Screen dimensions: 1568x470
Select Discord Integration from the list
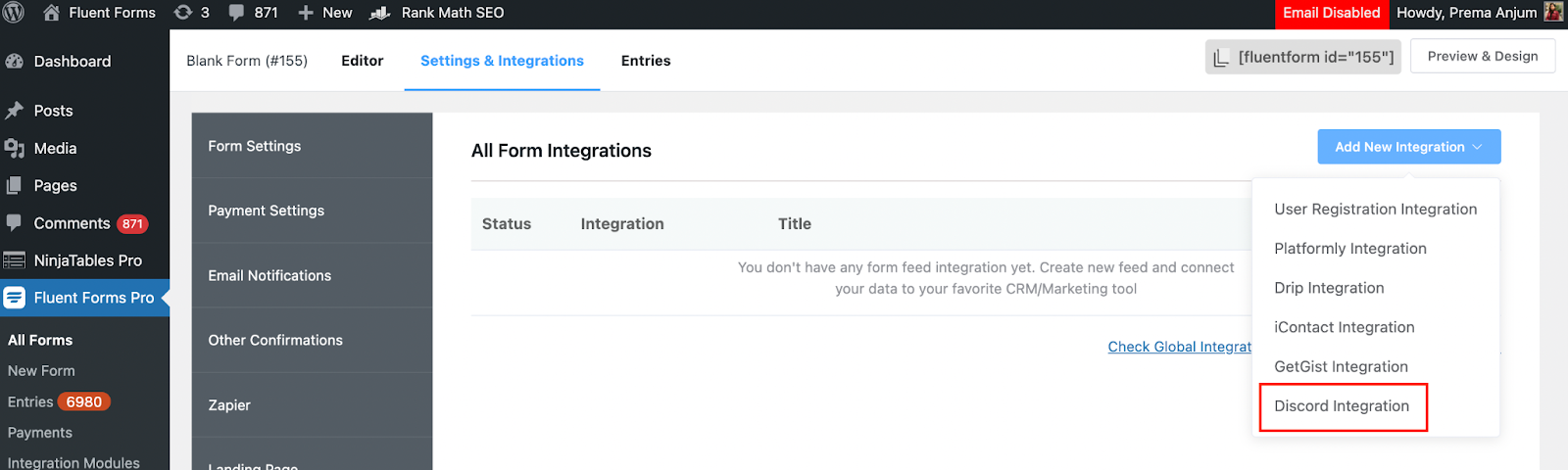click(x=1342, y=406)
